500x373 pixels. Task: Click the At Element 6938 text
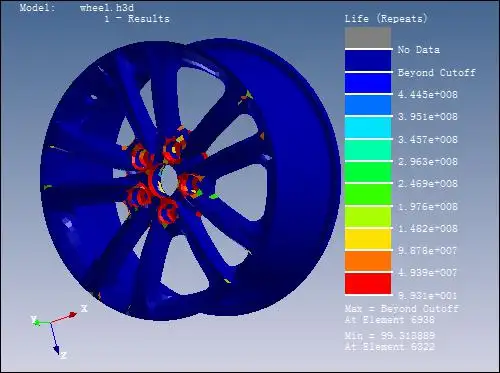(390, 320)
